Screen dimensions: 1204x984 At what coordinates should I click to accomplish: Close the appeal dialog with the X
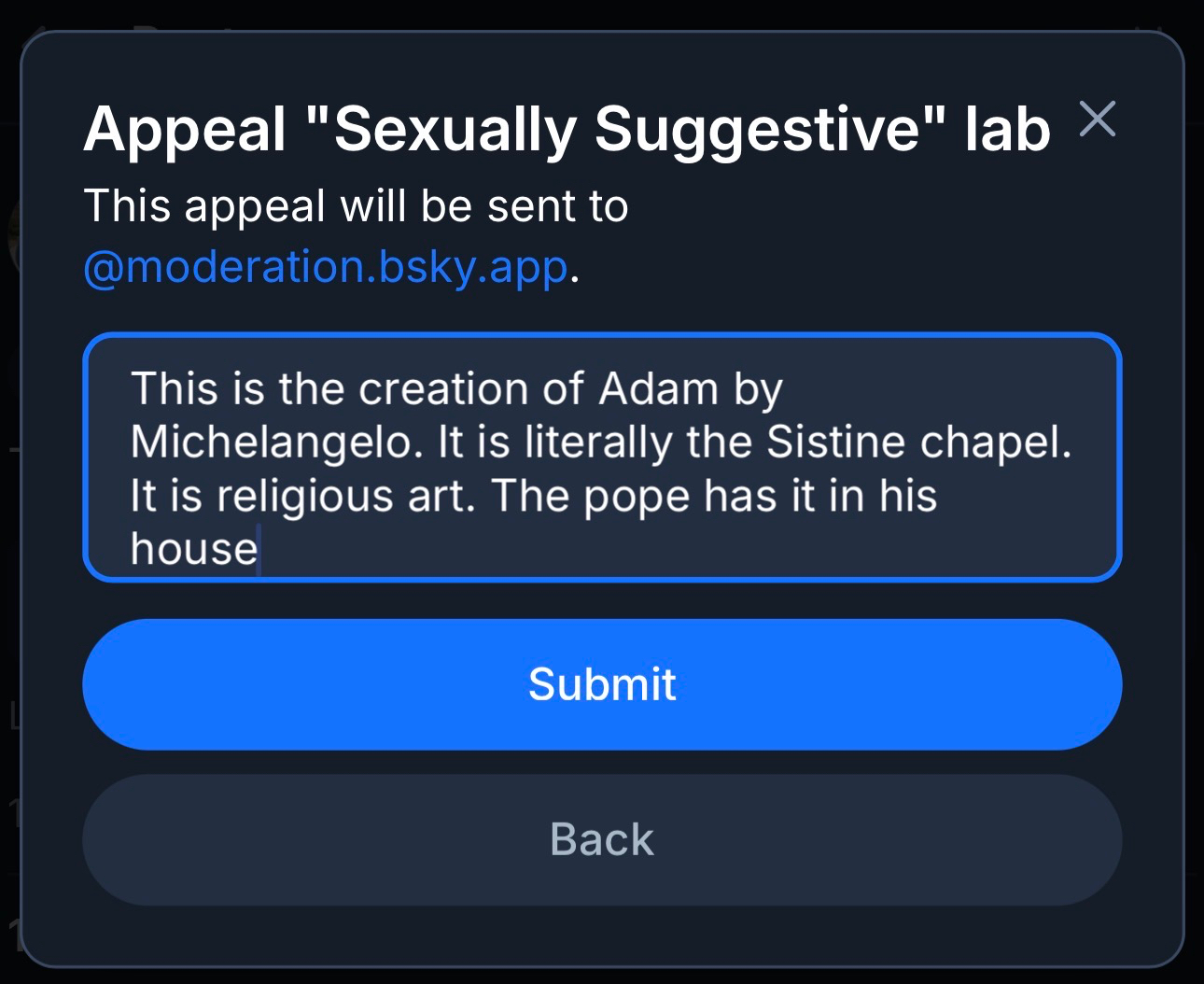coord(1097,119)
